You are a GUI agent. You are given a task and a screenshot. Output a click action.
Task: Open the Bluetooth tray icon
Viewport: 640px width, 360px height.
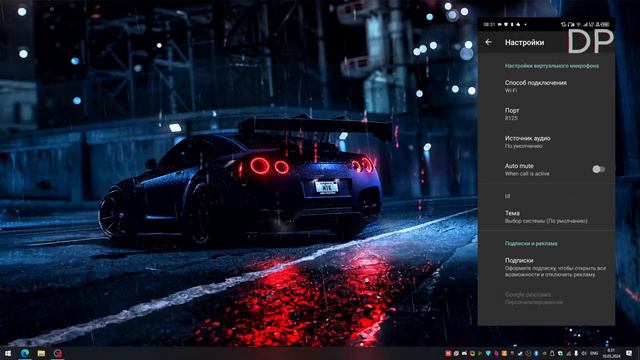536,353
